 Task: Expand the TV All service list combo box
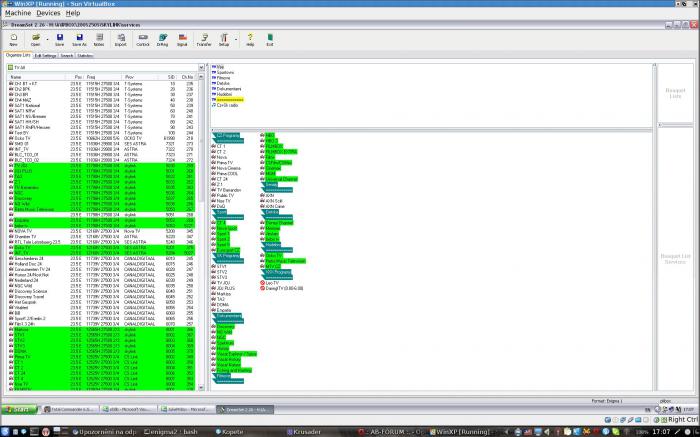pyautogui.click(x=201, y=68)
